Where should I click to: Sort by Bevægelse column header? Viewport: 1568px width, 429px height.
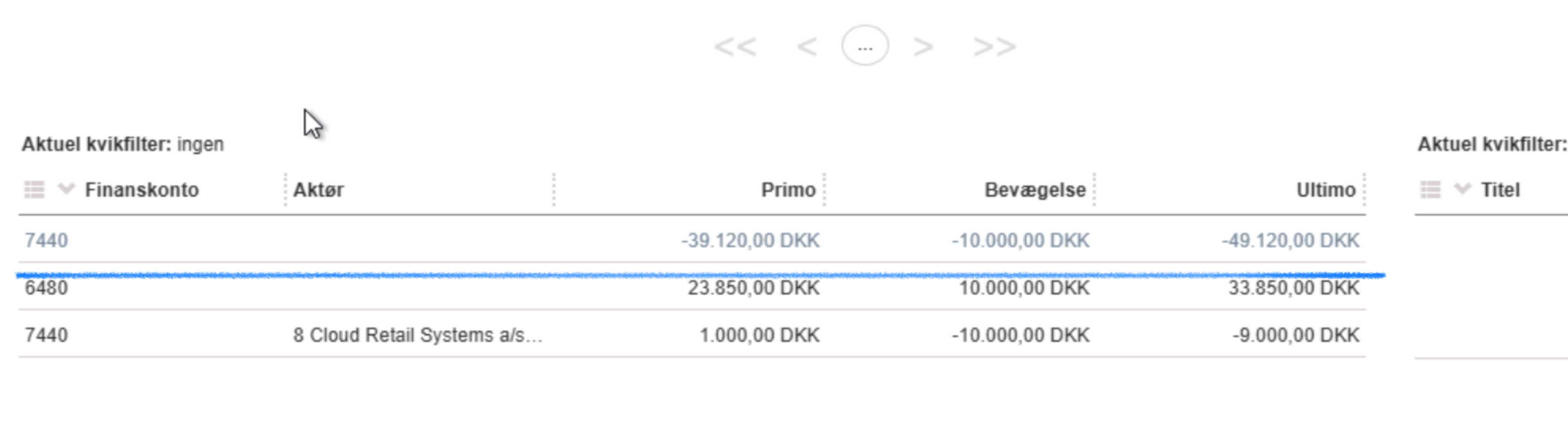[1035, 190]
